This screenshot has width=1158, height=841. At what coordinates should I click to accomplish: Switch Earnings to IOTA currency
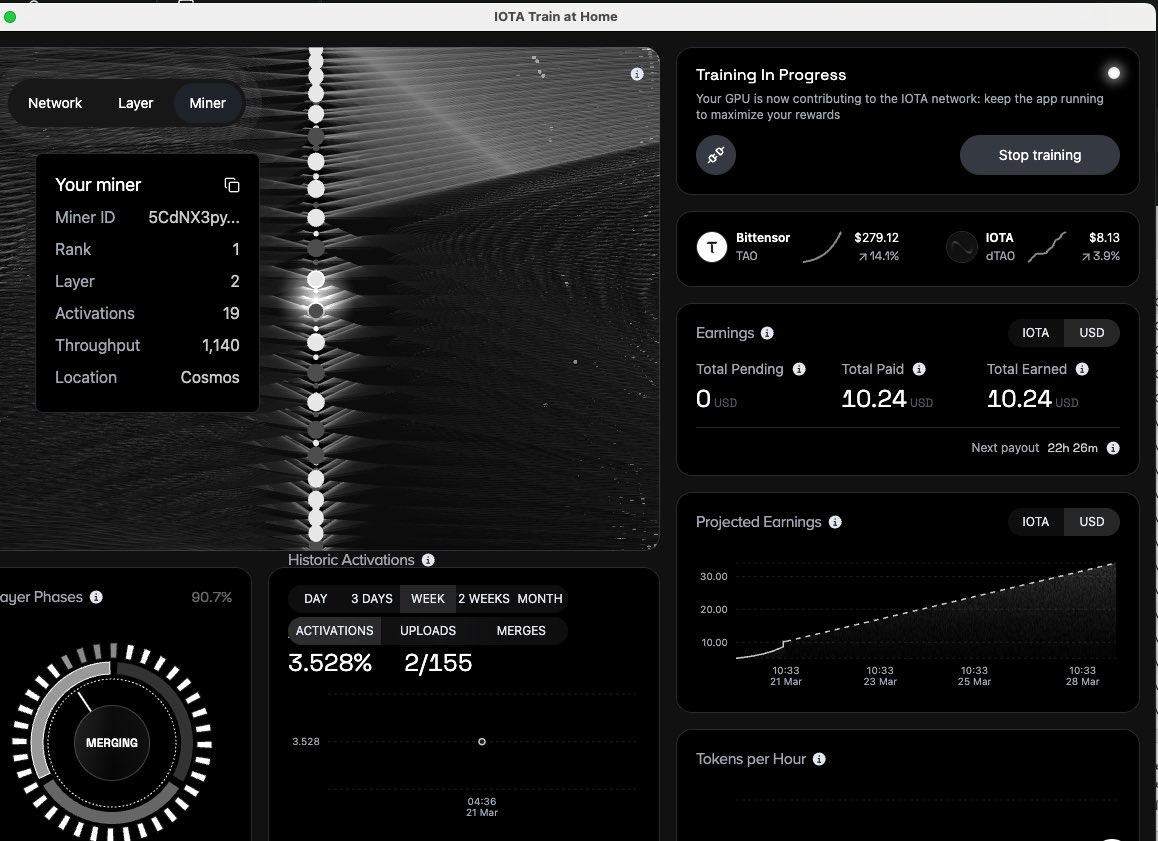1035,333
